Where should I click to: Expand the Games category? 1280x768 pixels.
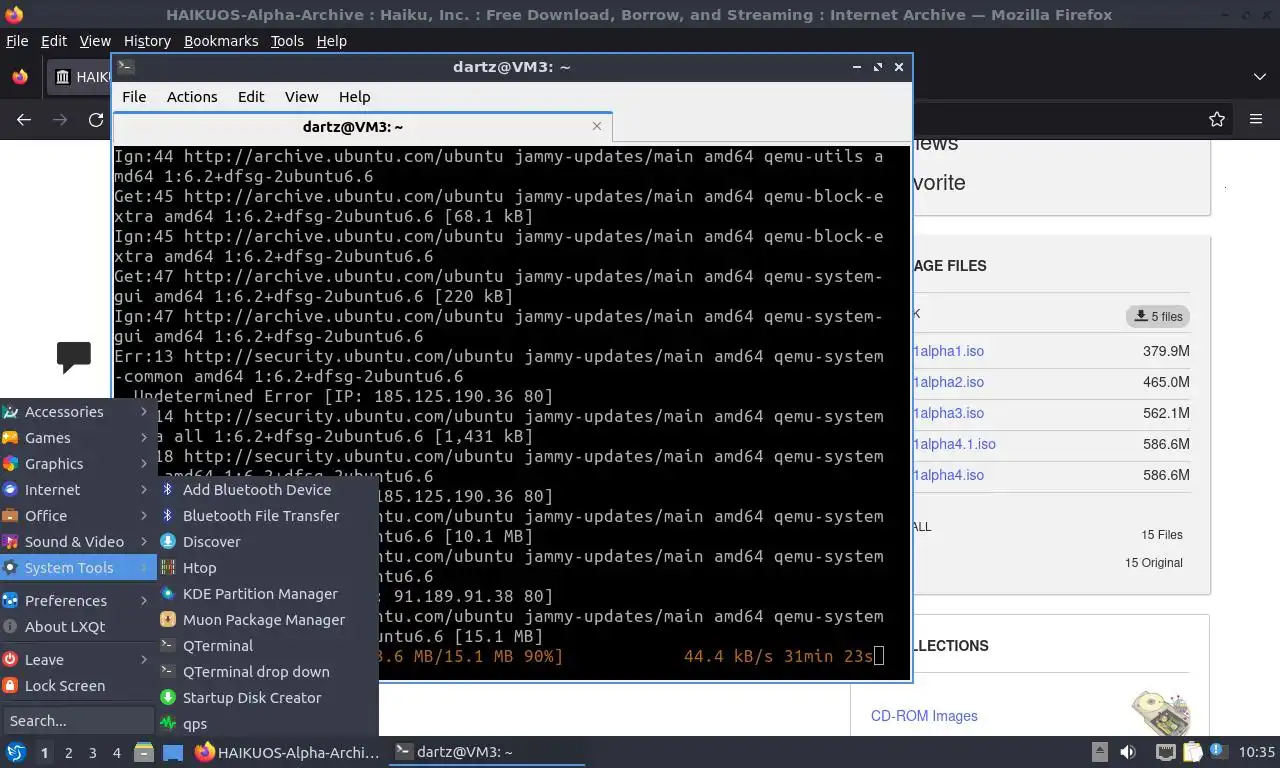pos(78,437)
